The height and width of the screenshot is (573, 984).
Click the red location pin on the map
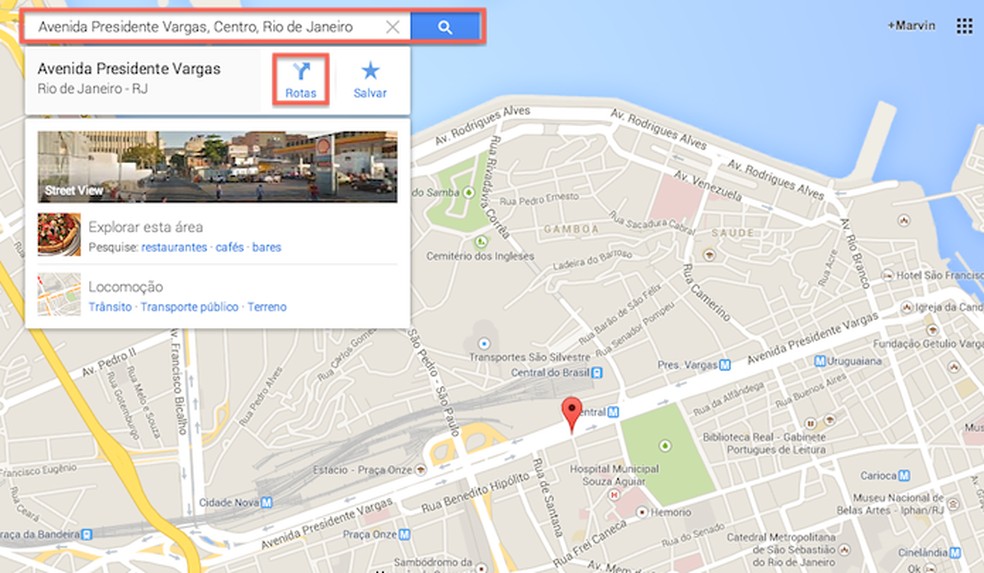pyautogui.click(x=571, y=414)
